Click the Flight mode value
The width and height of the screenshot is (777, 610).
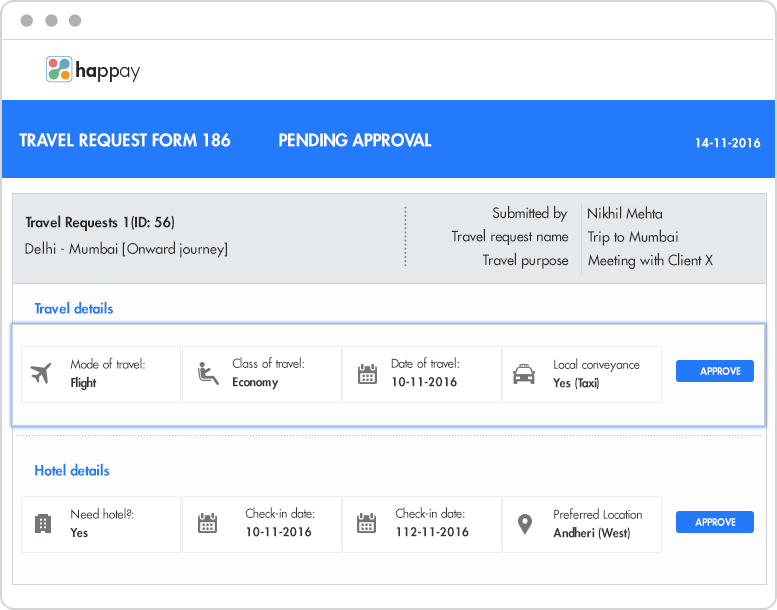click(x=83, y=383)
